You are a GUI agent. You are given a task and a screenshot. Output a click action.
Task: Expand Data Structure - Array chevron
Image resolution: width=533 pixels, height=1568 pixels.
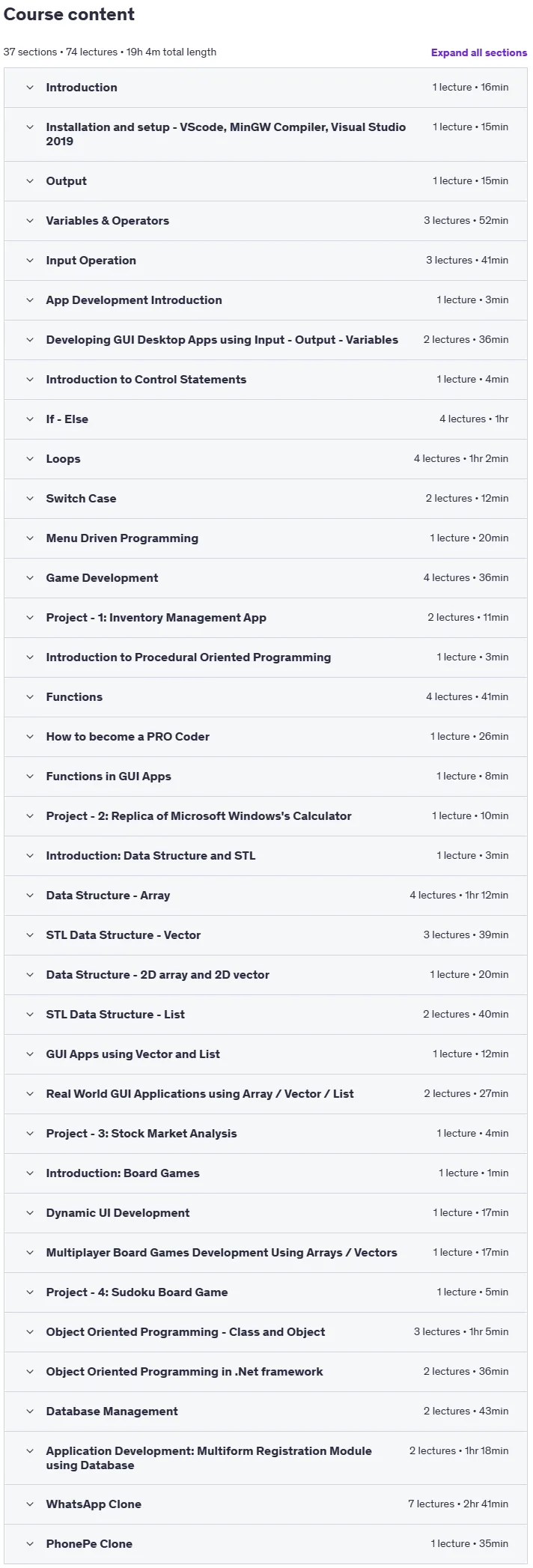(x=30, y=896)
